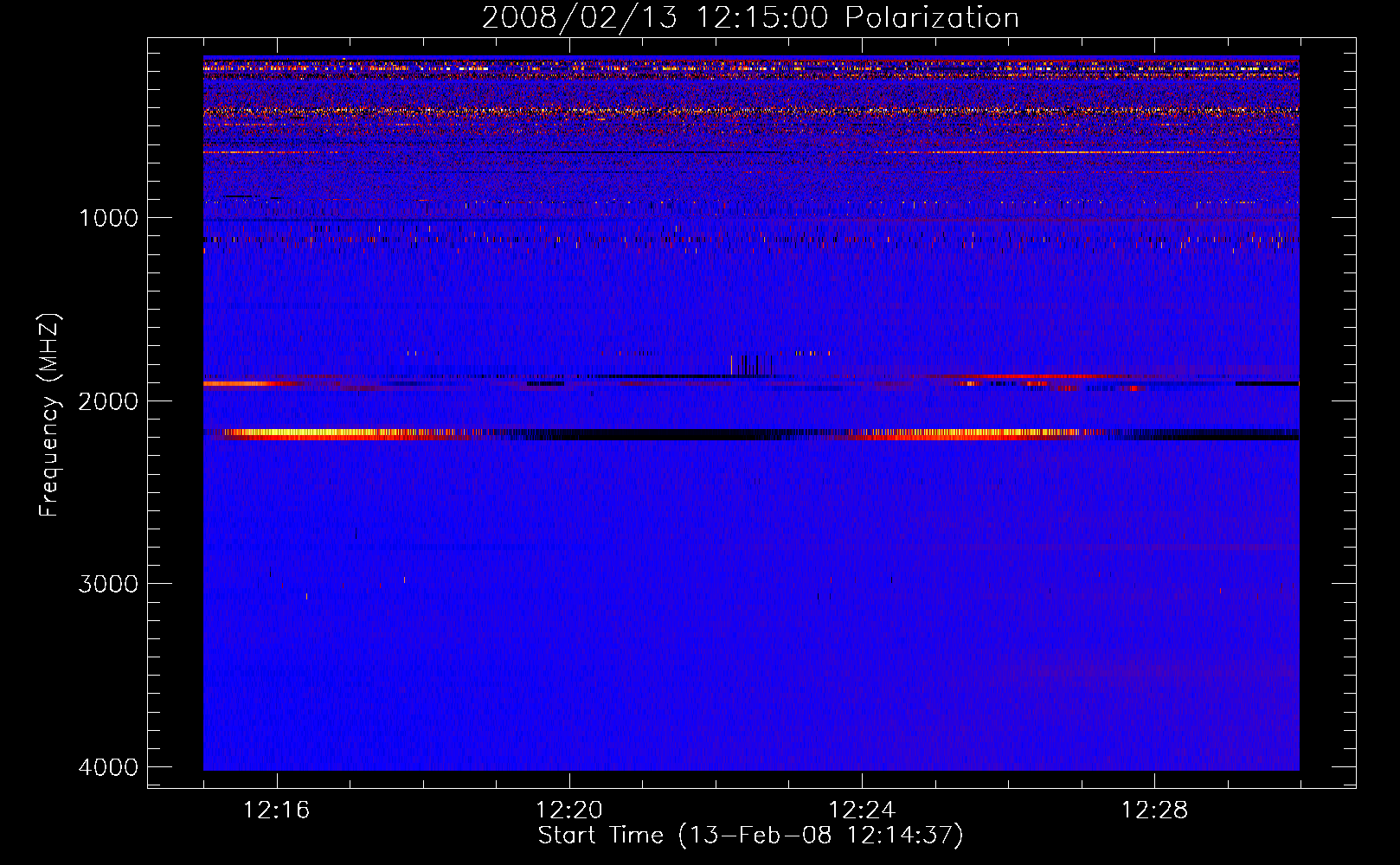The width and height of the screenshot is (1400, 865).
Task: Click the black band segment below 2000 MHz at 12:21
Action: point(658,436)
